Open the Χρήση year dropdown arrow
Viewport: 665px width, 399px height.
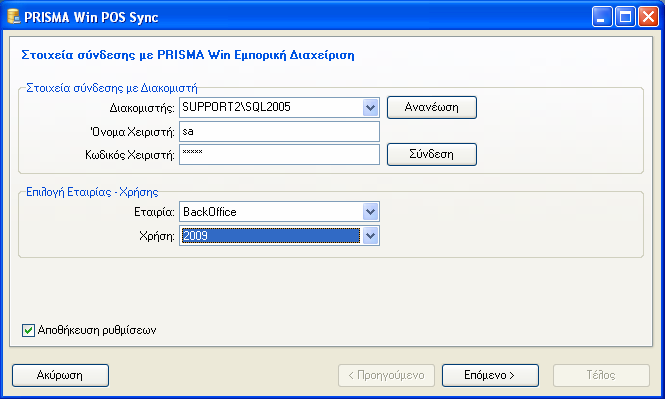pos(370,236)
